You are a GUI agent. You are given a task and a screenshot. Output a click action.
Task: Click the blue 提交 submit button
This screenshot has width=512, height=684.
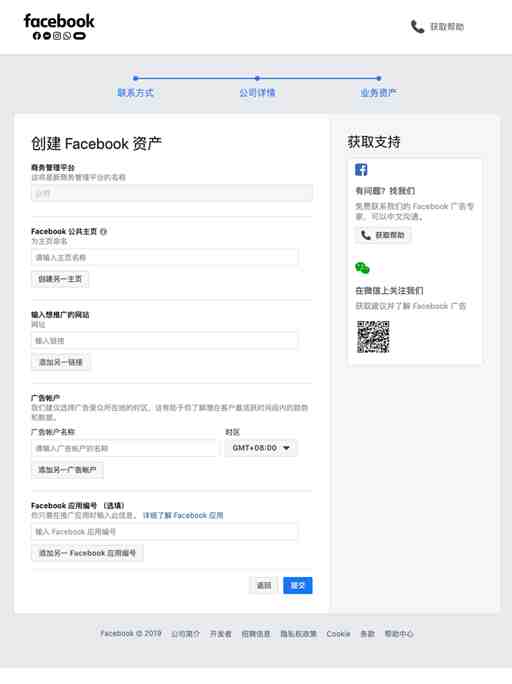[297, 585]
